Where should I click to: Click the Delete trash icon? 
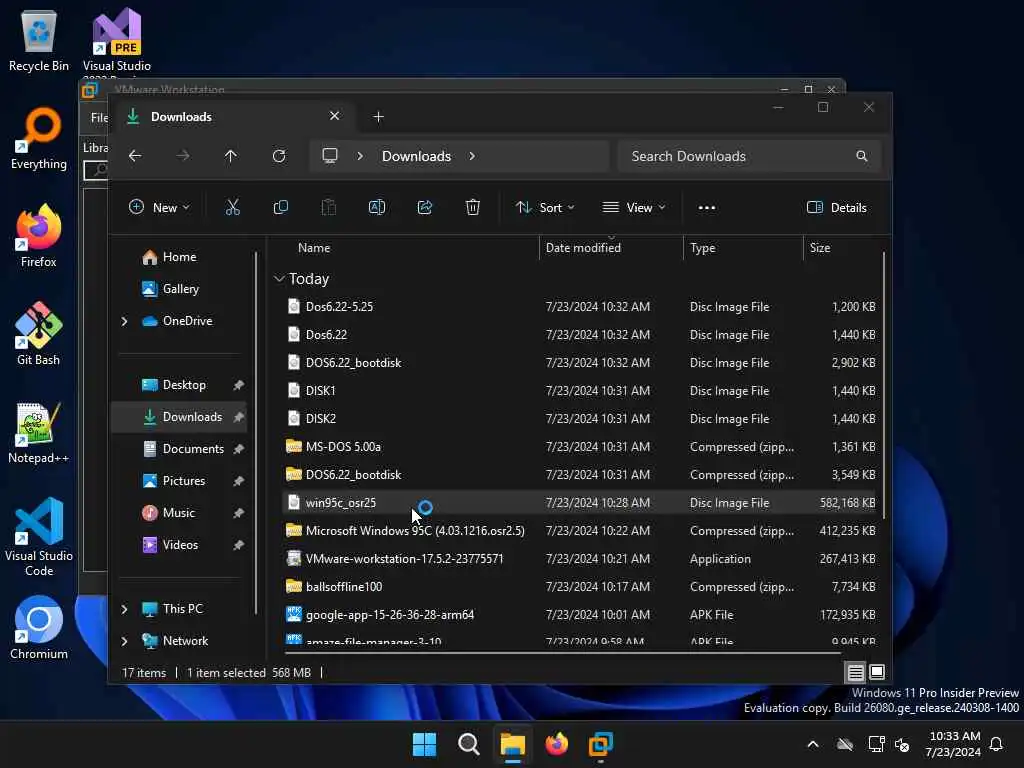pos(473,208)
